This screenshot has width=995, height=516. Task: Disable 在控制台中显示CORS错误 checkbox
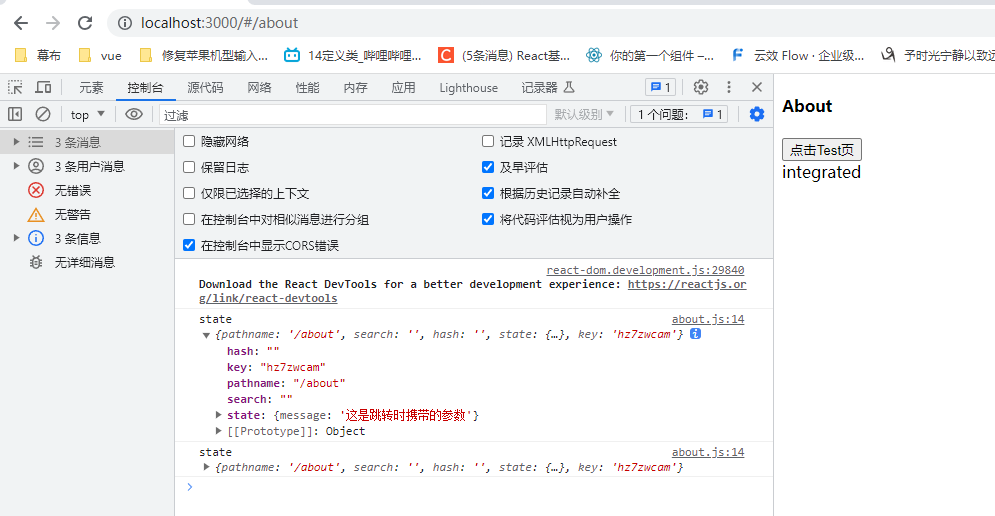(189, 245)
